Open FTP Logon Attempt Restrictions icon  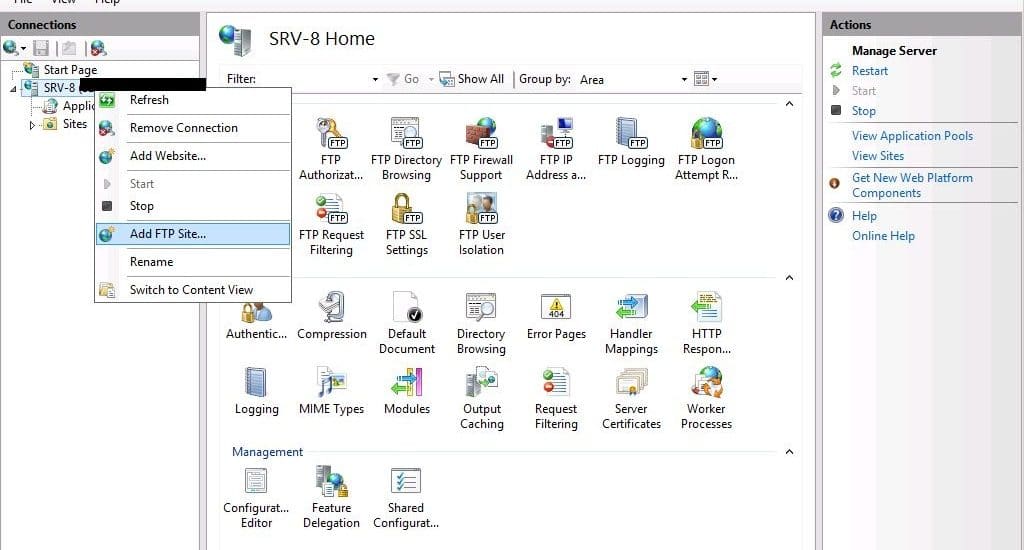tap(706, 149)
